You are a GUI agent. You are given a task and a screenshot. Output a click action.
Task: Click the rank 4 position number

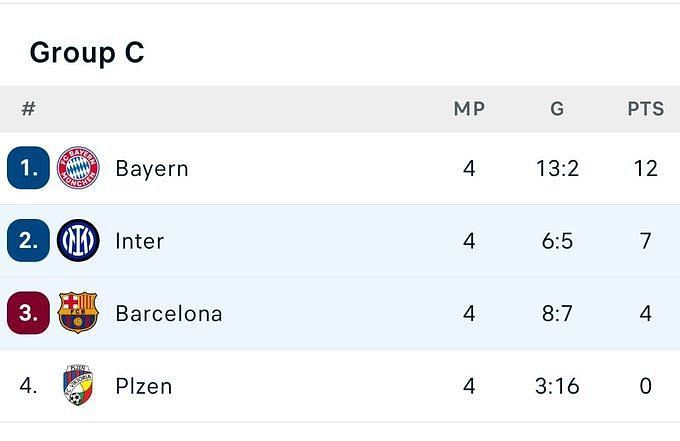(x=28, y=385)
